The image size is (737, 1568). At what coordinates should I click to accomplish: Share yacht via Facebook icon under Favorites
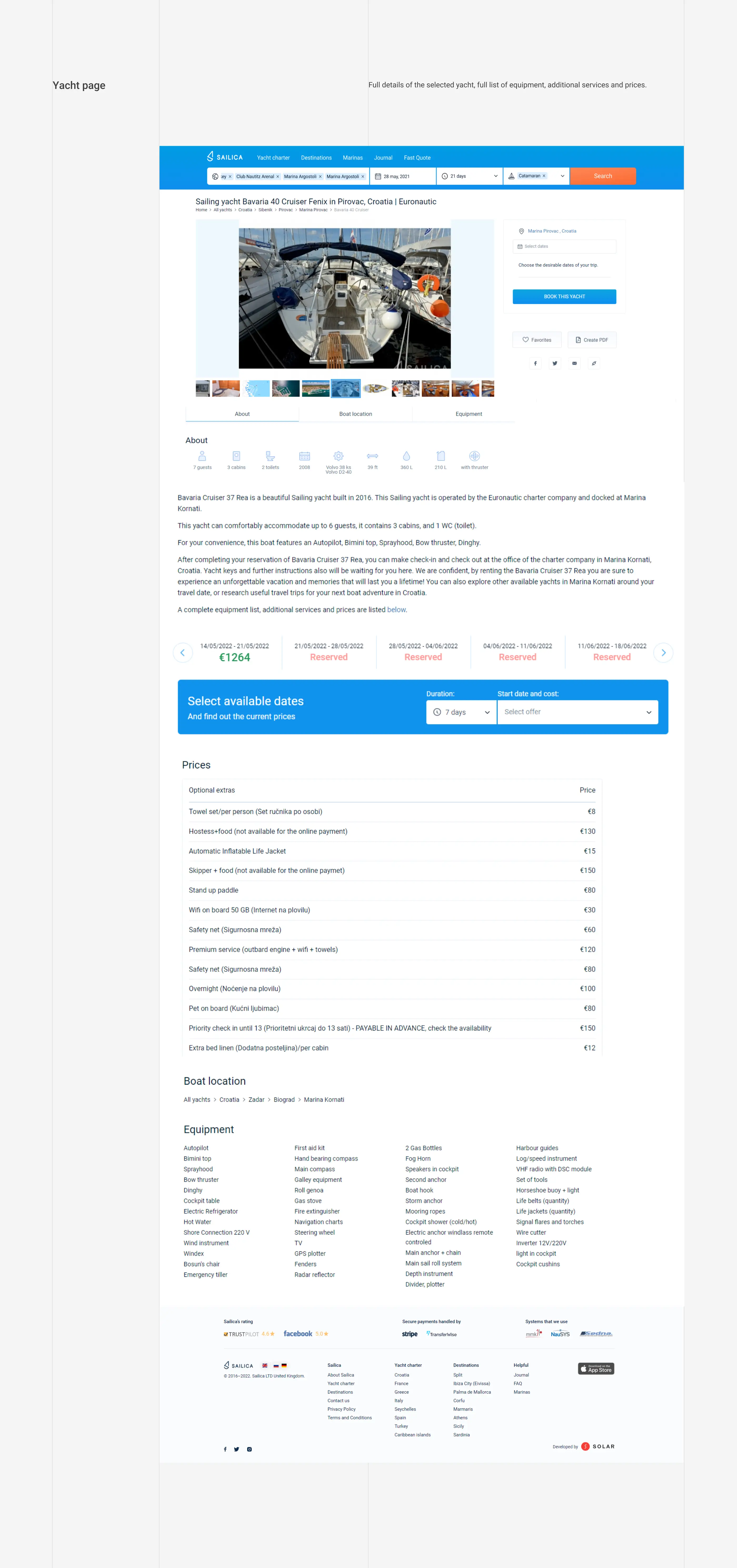535,363
